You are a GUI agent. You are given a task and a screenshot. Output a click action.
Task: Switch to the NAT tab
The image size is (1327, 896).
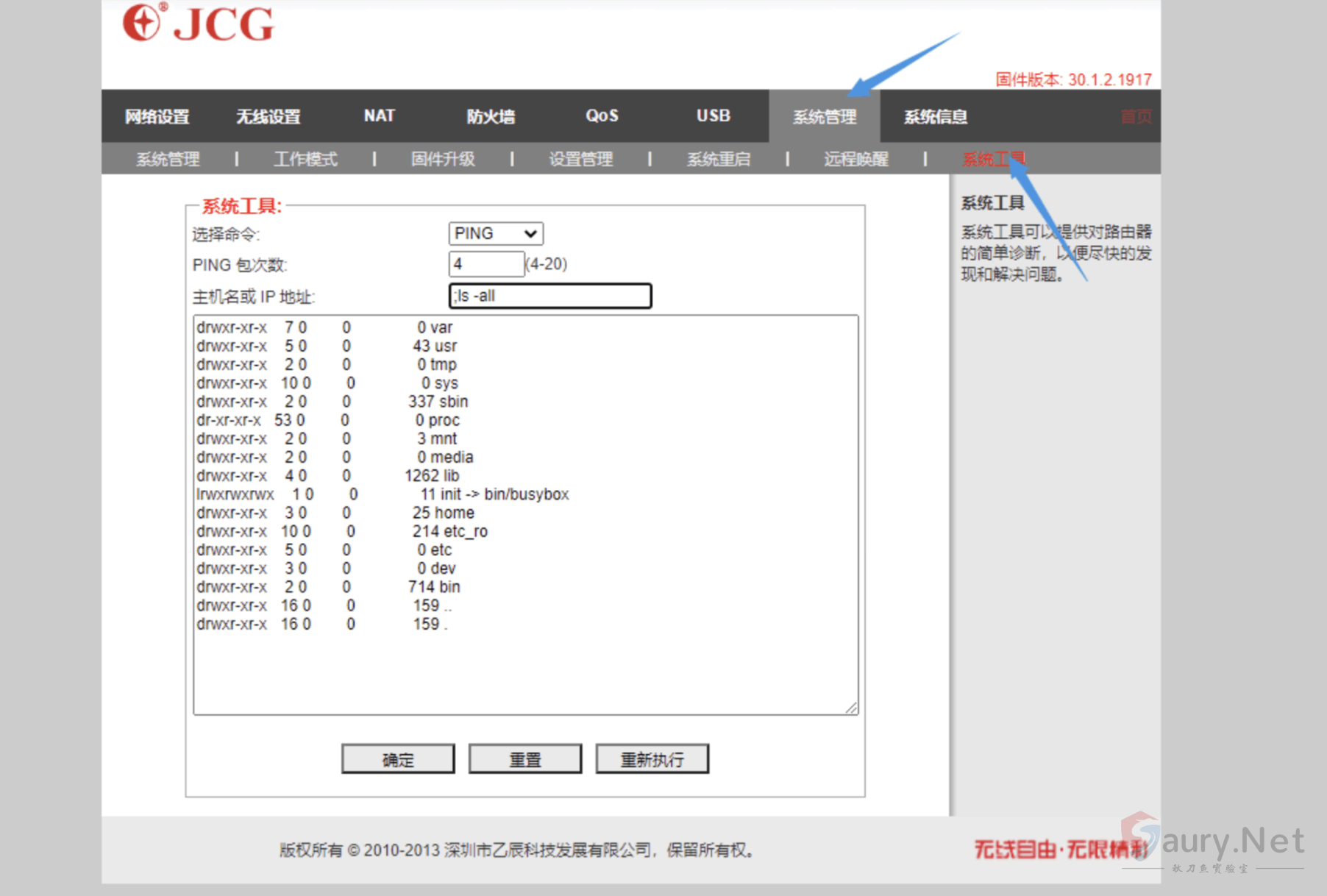(x=379, y=116)
